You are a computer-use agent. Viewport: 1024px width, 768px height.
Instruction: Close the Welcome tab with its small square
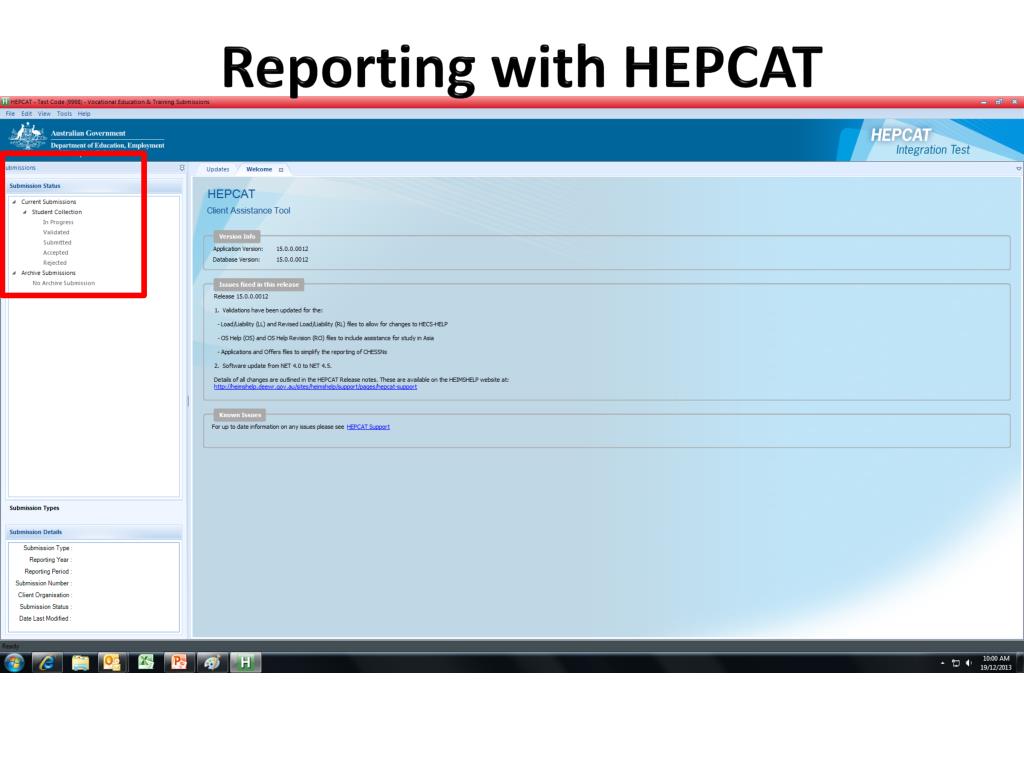pyautogui.click(x=281, y=170)
